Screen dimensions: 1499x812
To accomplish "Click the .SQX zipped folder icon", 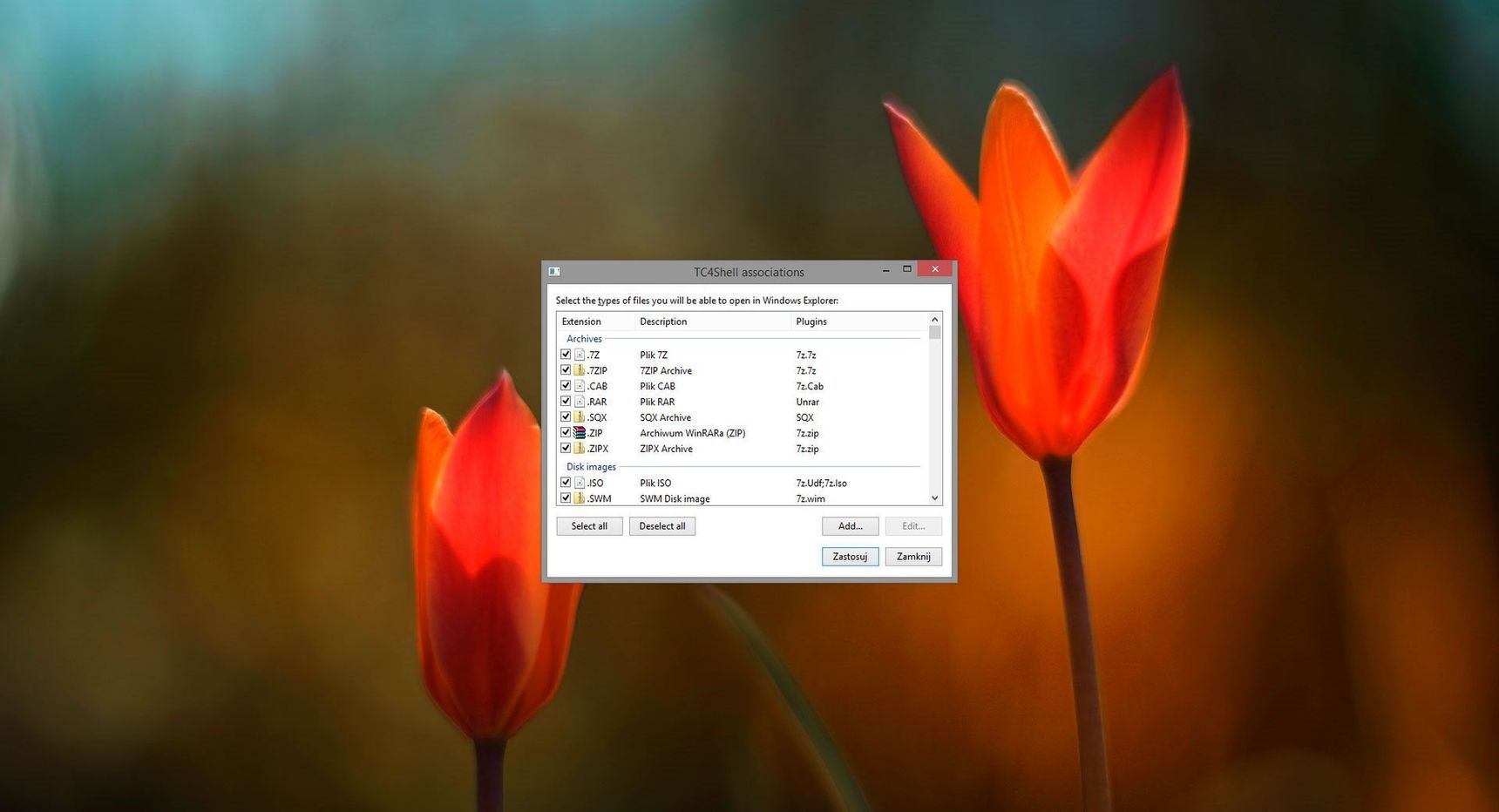I will coord(580,417).
